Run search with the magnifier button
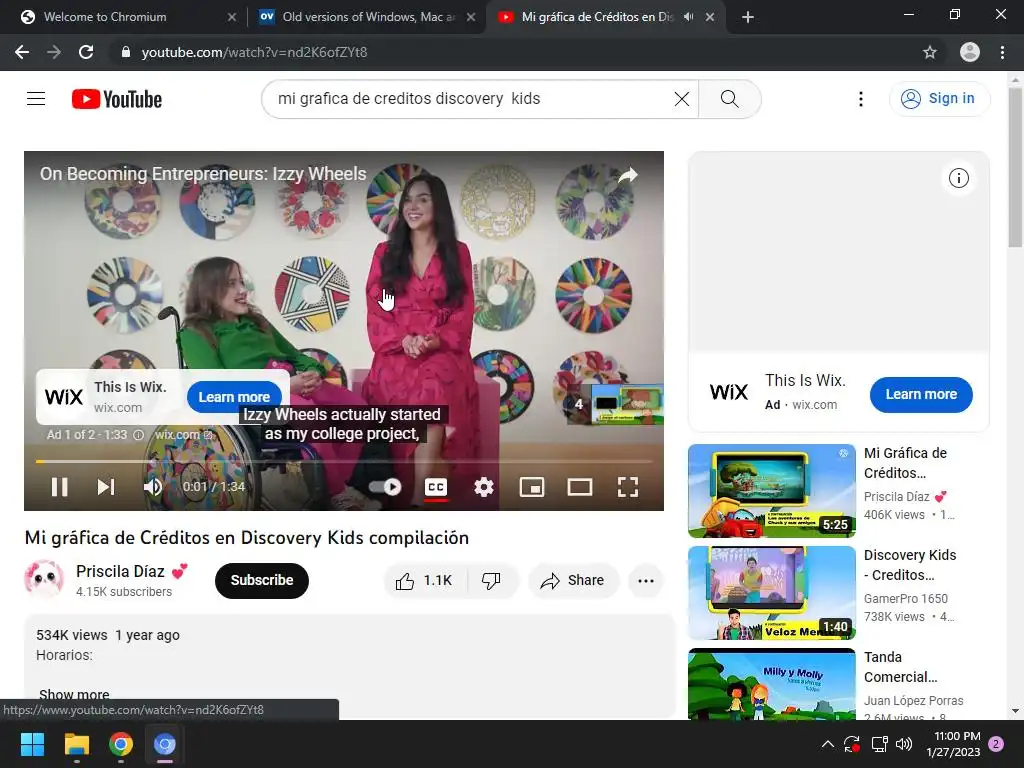This screenshot has width=1024, height=768. tap(729, 99)
